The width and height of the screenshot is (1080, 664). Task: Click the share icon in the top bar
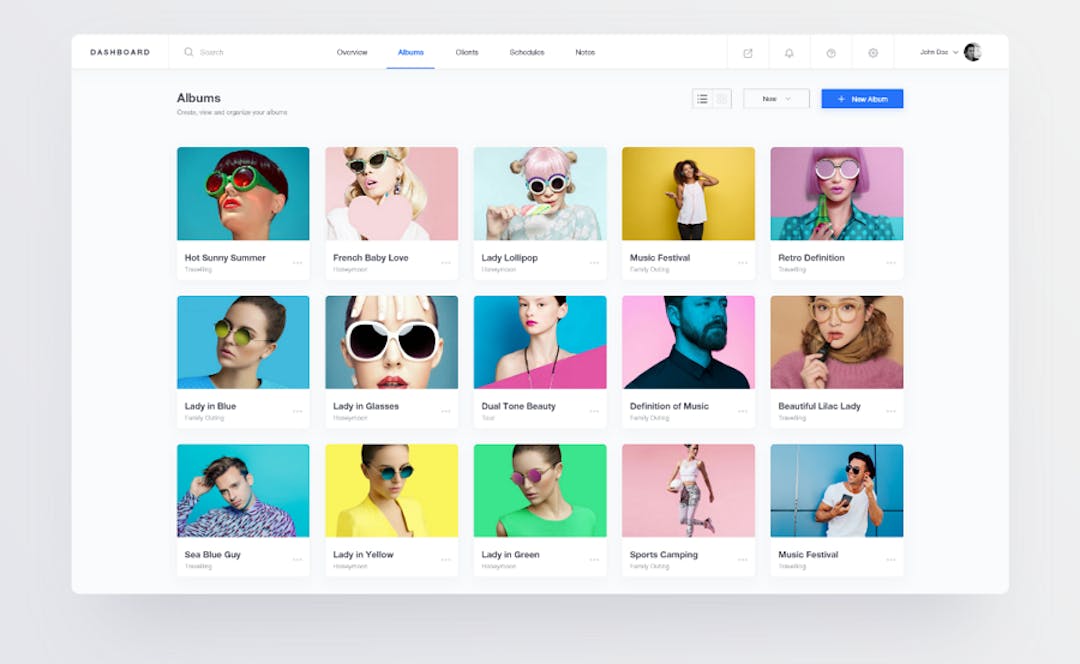tap(748, 52)
